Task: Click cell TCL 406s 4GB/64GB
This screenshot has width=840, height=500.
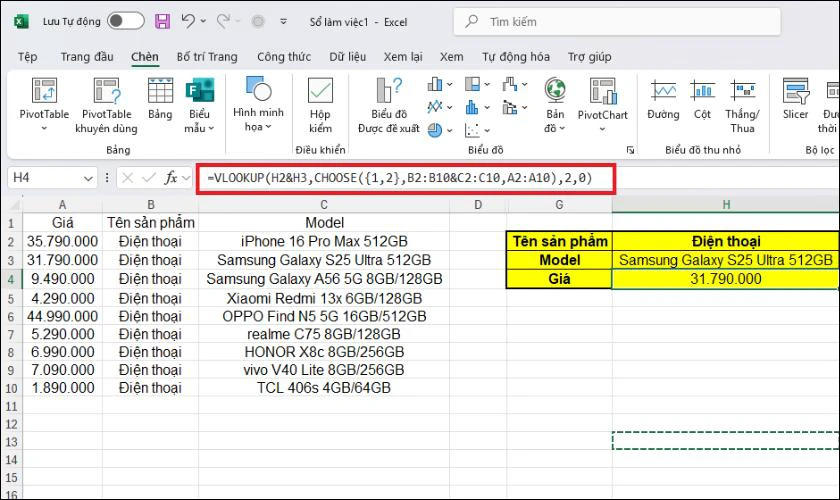Action: [x=324, y=388]
